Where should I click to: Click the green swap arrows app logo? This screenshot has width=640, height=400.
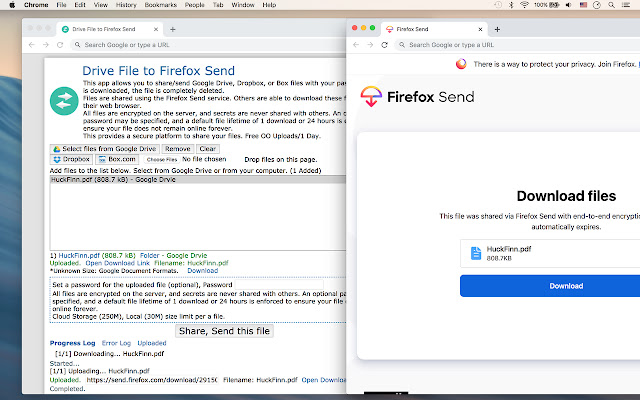pos(64,101)
